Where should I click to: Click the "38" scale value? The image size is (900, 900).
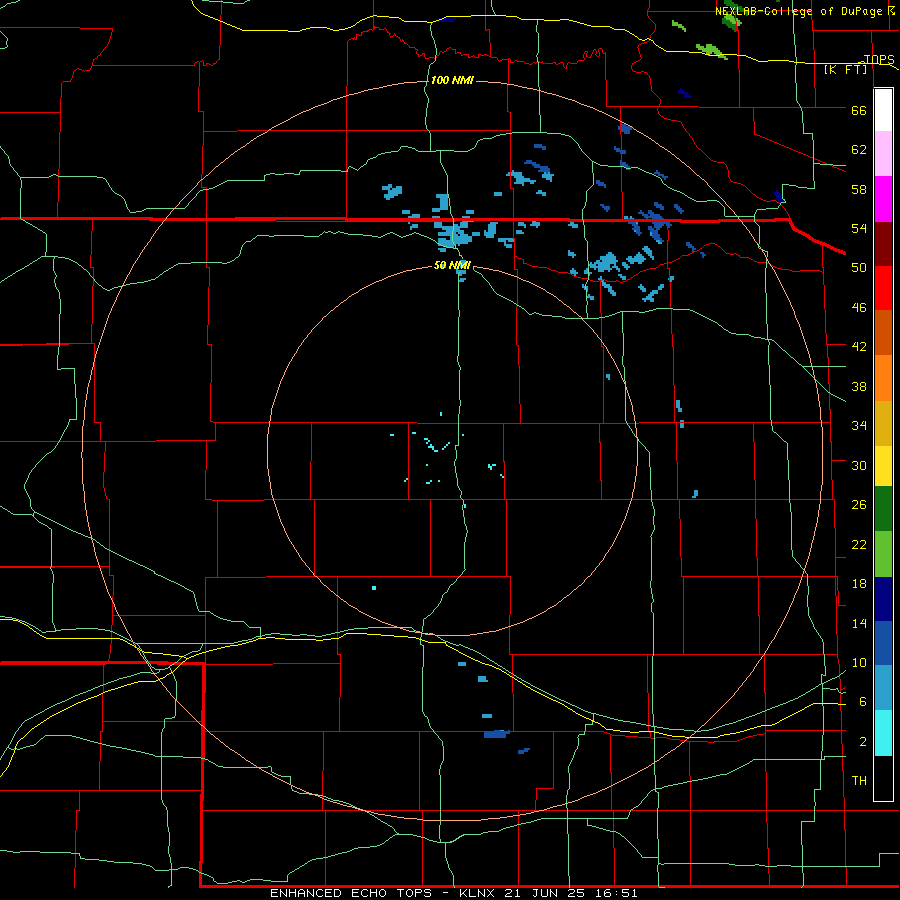pos(859,387)
